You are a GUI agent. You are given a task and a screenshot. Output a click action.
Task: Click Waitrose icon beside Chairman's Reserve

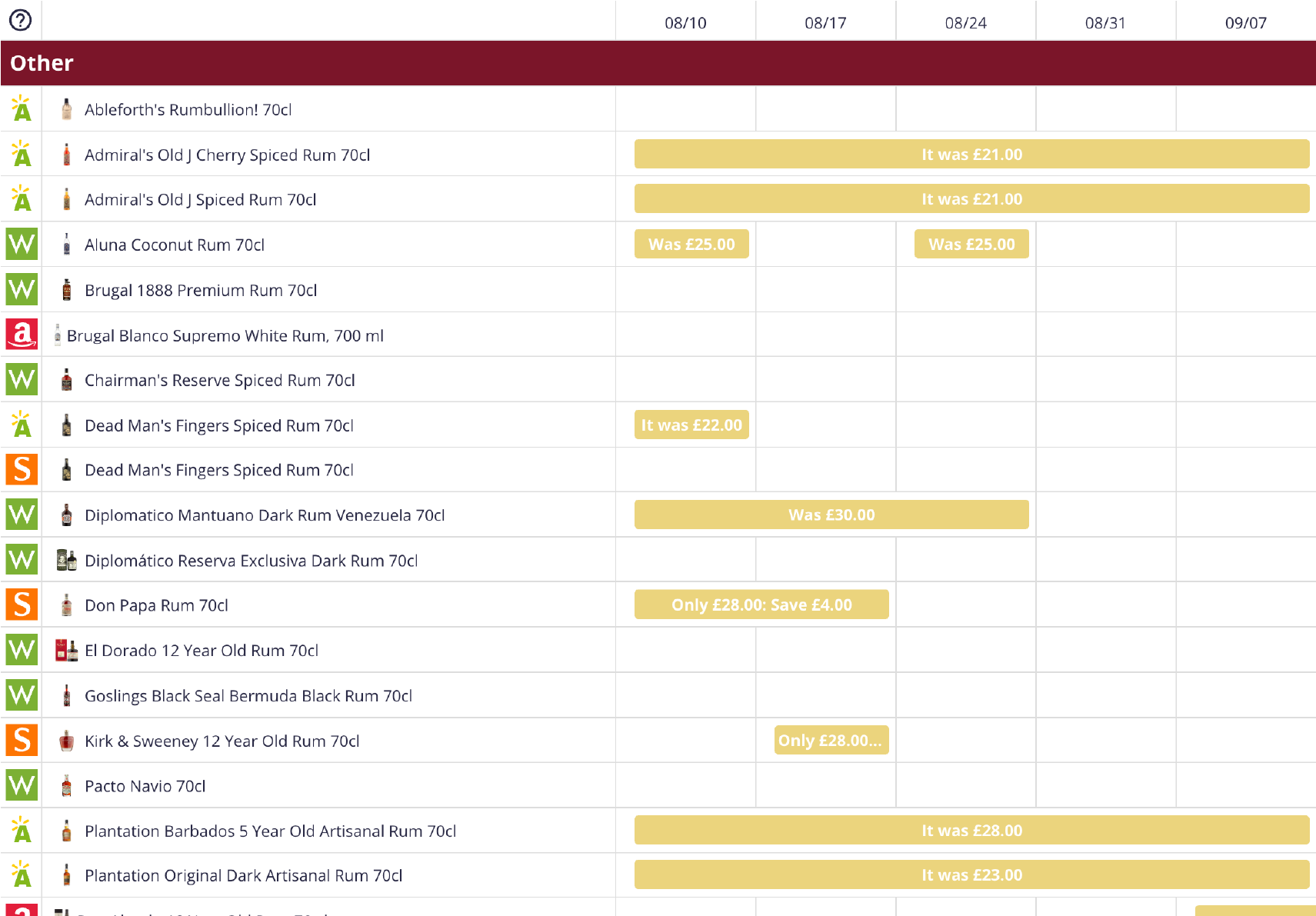pyautogui.click(x=22, y=380)
